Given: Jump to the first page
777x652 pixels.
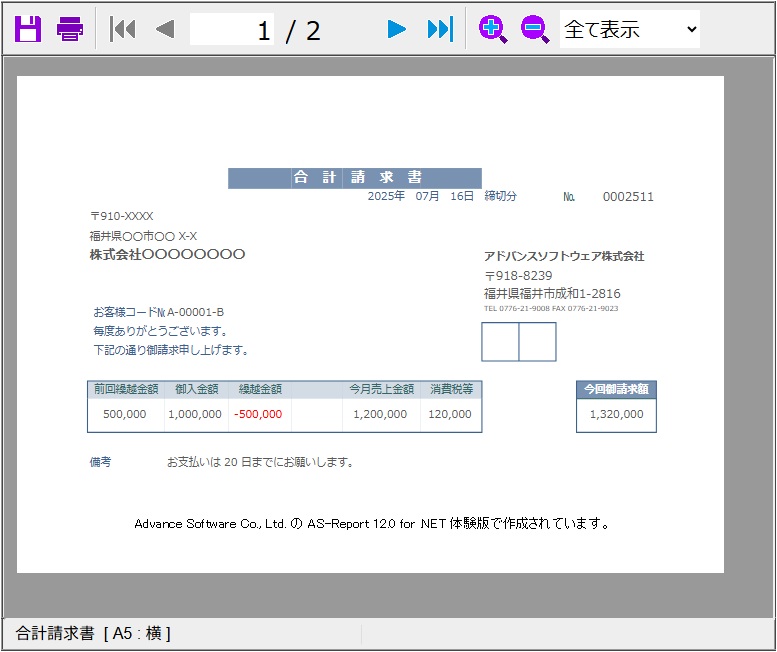Looking at the screenshot, I should (122, 29).
